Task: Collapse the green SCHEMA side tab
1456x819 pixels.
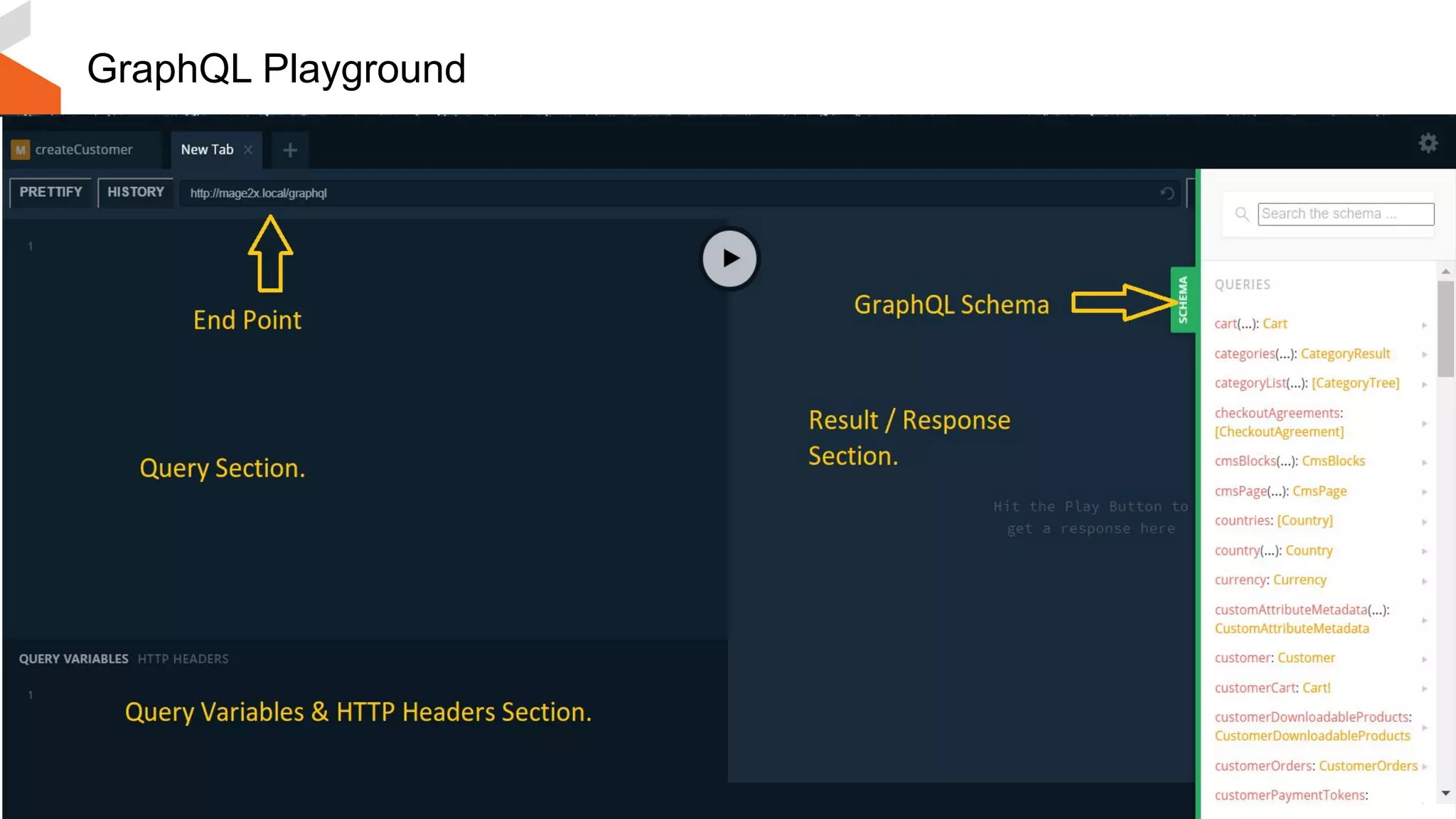Action: click(1182, 299)
